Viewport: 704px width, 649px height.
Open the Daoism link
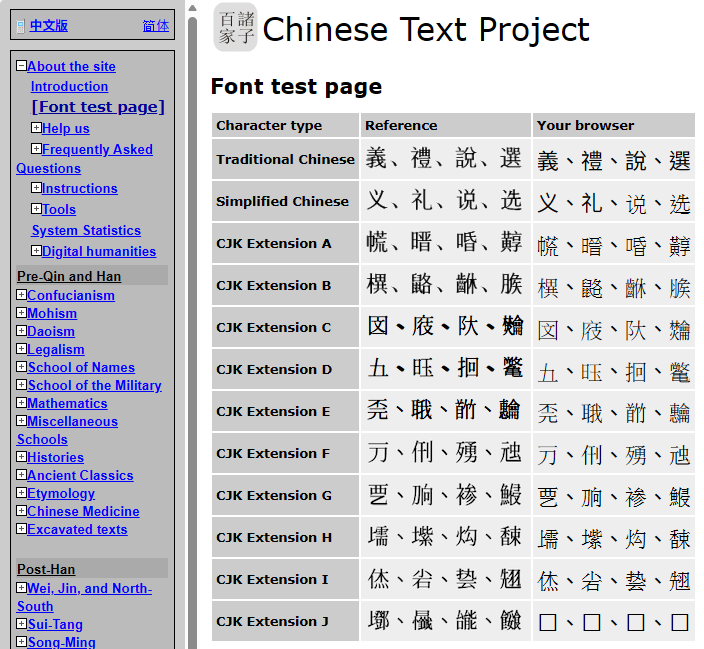(51, 331)
